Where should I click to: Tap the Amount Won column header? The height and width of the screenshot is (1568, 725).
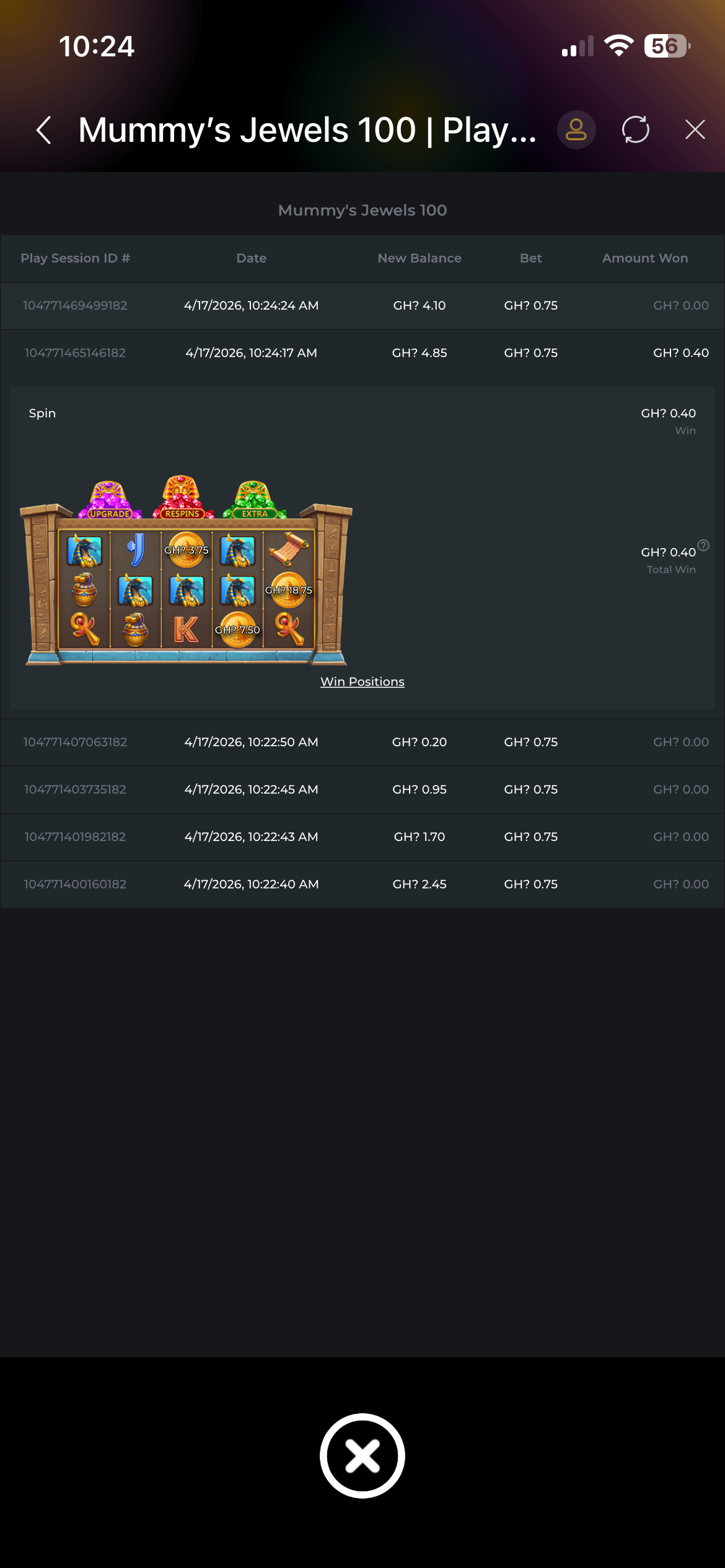[645, 258]
